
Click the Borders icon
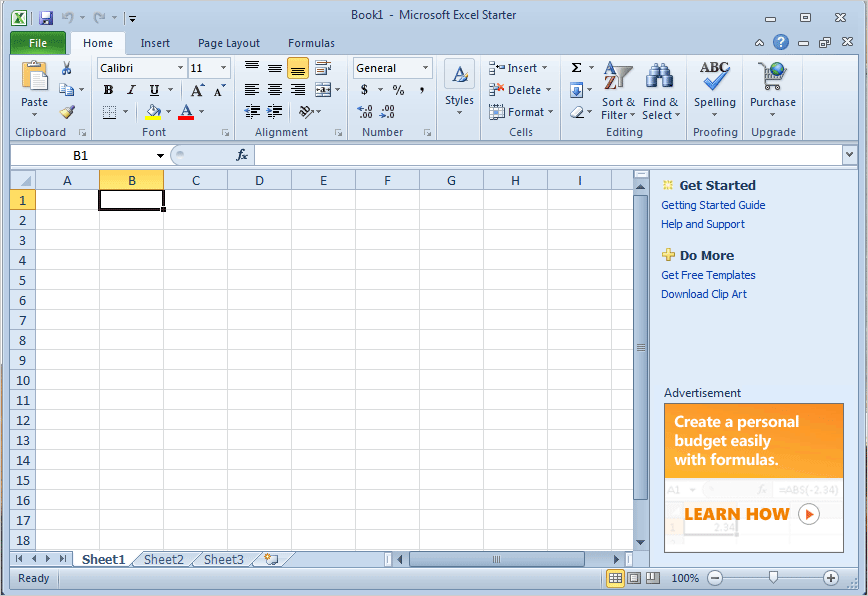[x=110, y=112]
